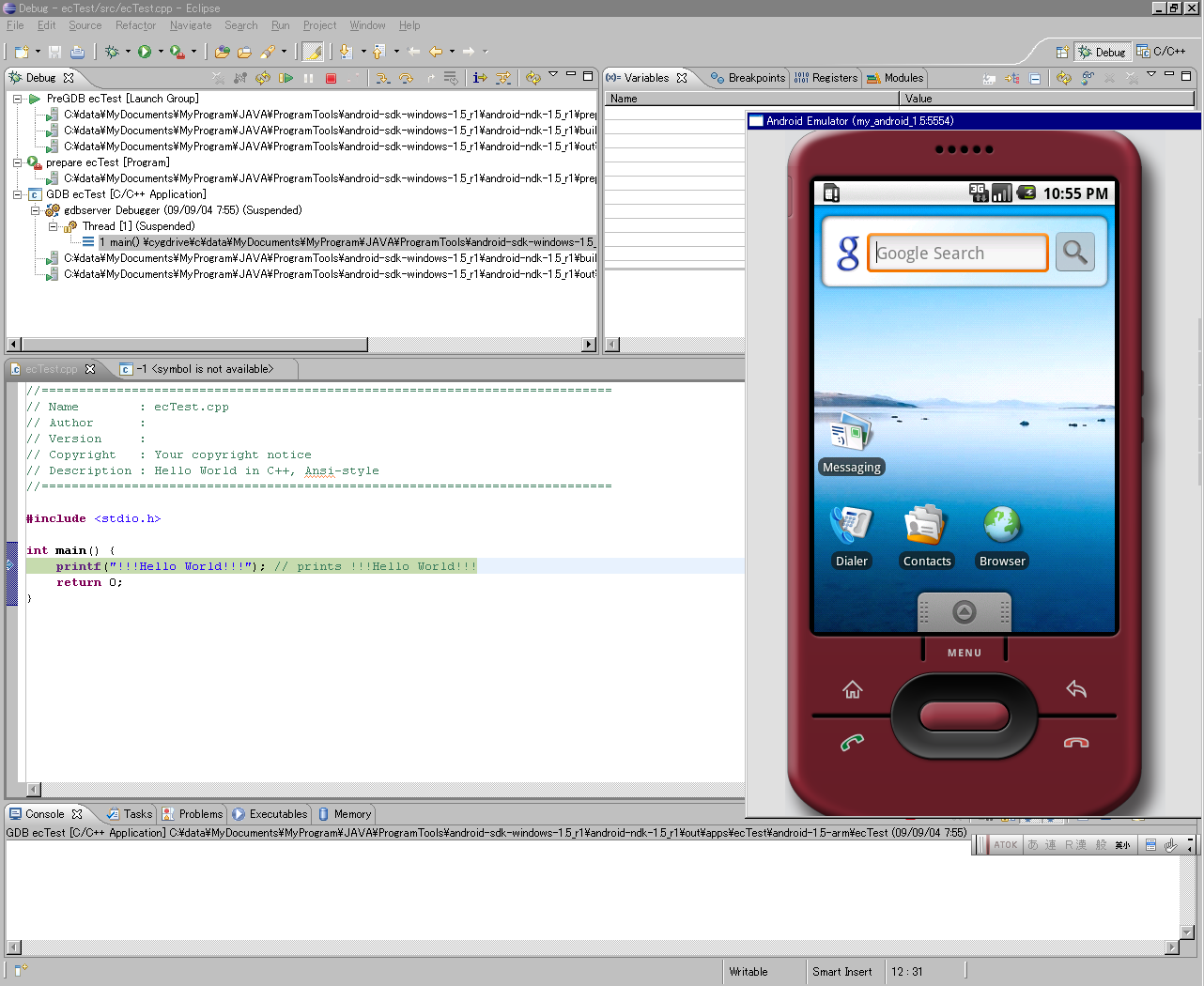Open the External Tools dropdown arrow

click(193, 52)
